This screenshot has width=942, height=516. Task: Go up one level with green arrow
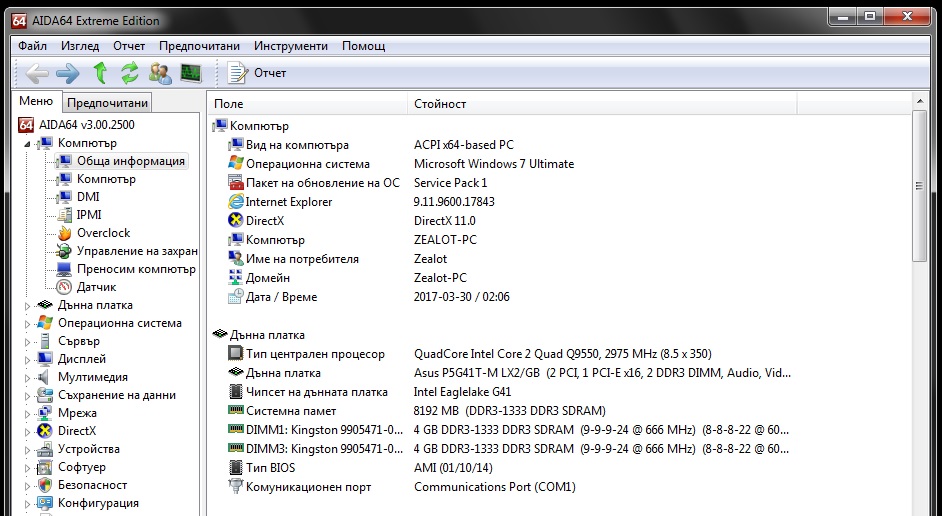click(100, 73)
